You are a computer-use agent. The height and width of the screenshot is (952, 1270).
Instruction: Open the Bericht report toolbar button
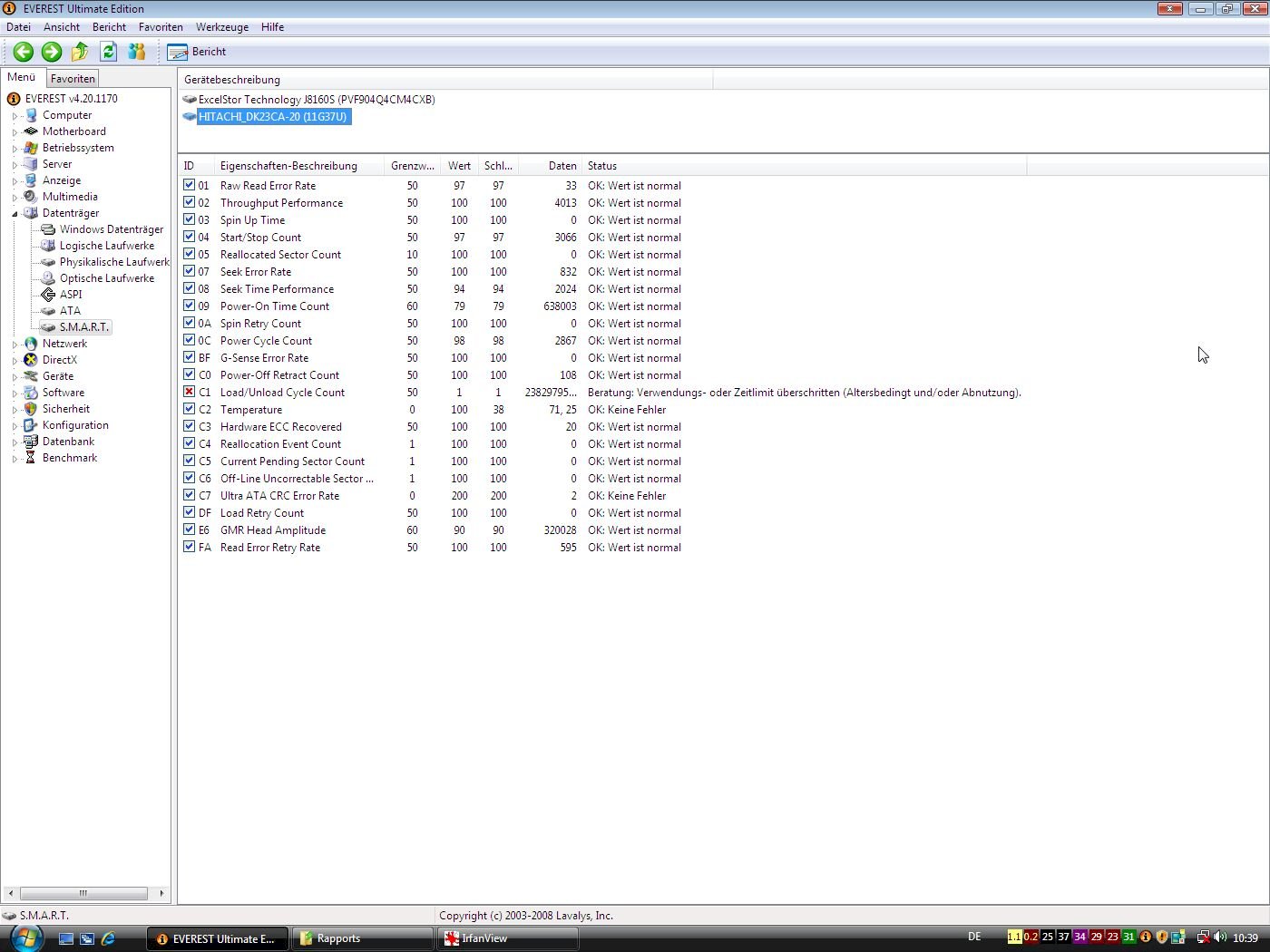[197, 52]
